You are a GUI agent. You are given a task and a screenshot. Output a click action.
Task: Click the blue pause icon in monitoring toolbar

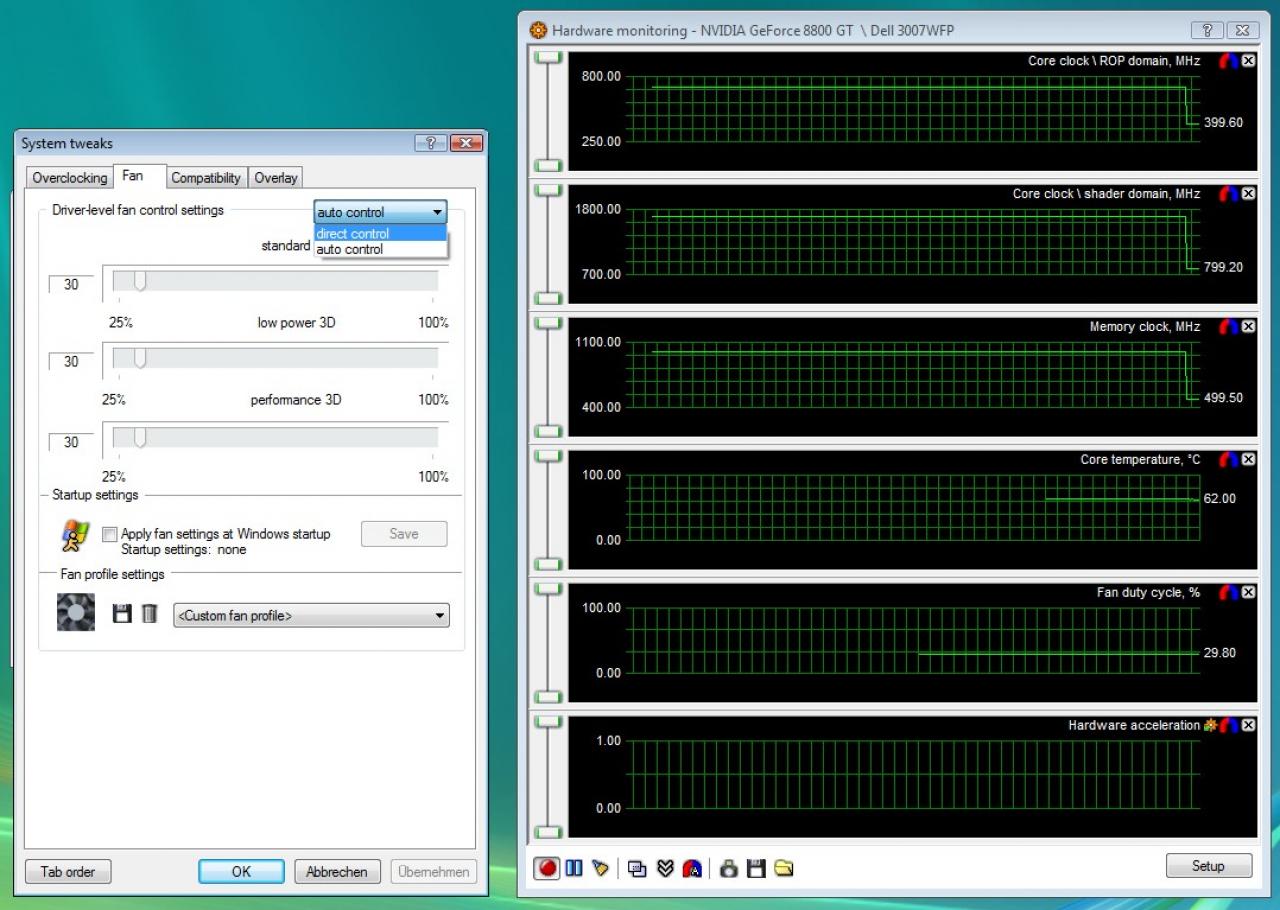click(x=574, y=868)
